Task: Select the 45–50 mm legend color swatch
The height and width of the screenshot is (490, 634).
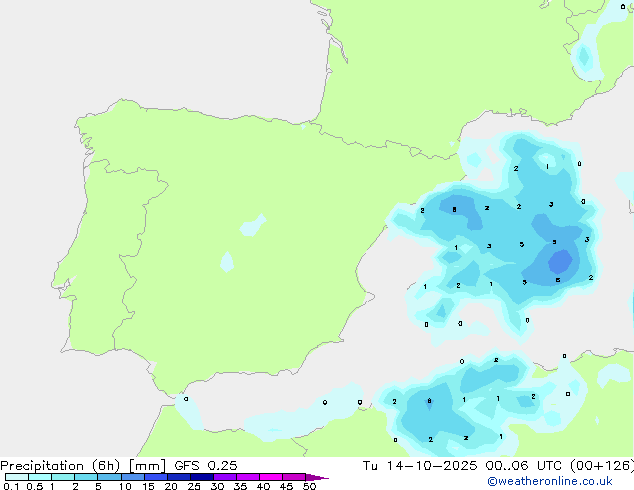Action: click(x=294, y=477)
